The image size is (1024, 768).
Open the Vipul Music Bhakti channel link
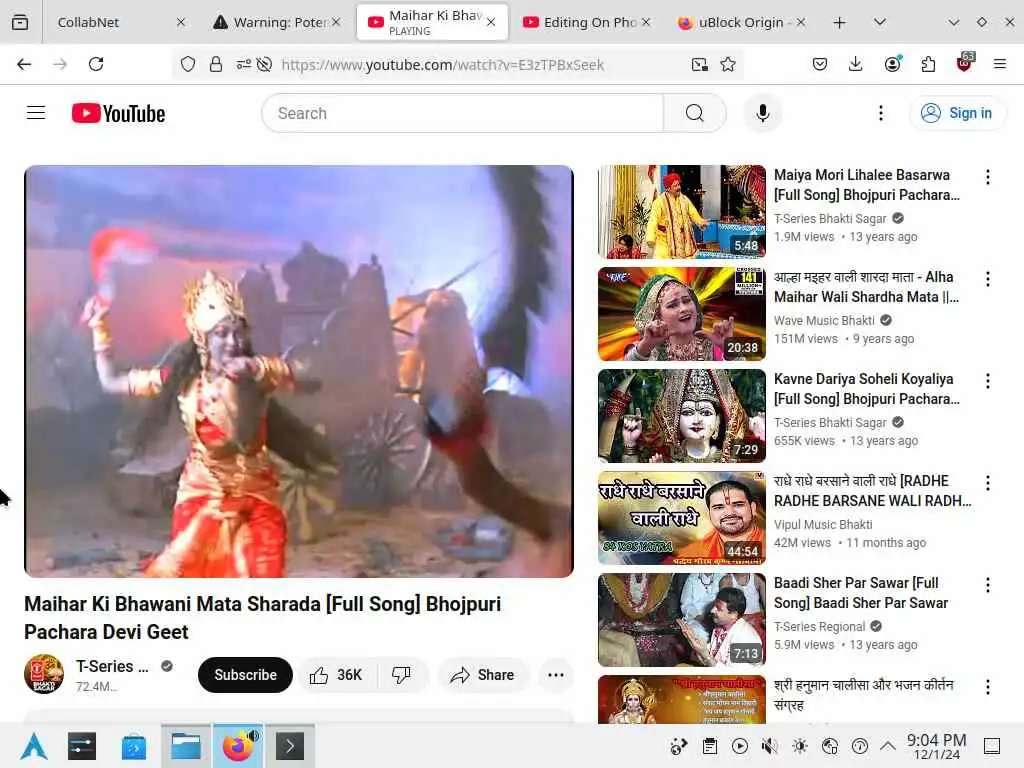823,524
